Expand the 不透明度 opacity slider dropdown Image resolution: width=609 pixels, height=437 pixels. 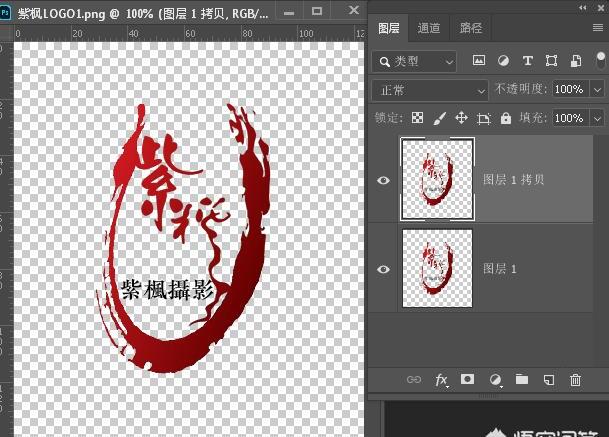pyautogui.click(x=598, y=90)
